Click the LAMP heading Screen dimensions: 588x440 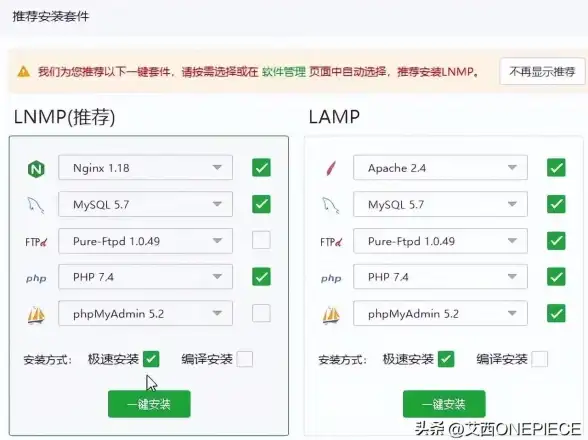[x=334, y=117]
